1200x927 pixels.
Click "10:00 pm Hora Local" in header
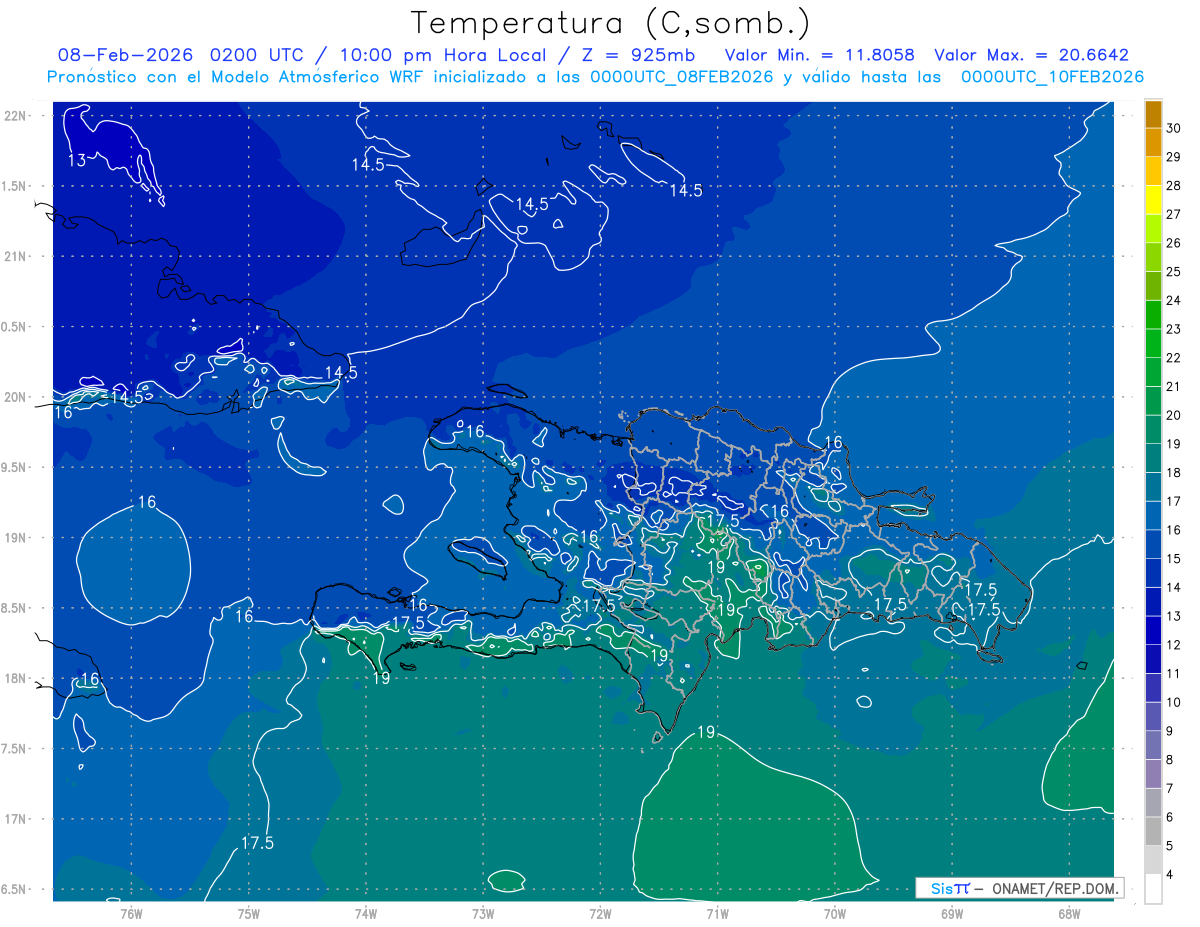pyautogui.click(x=440, y=55)
